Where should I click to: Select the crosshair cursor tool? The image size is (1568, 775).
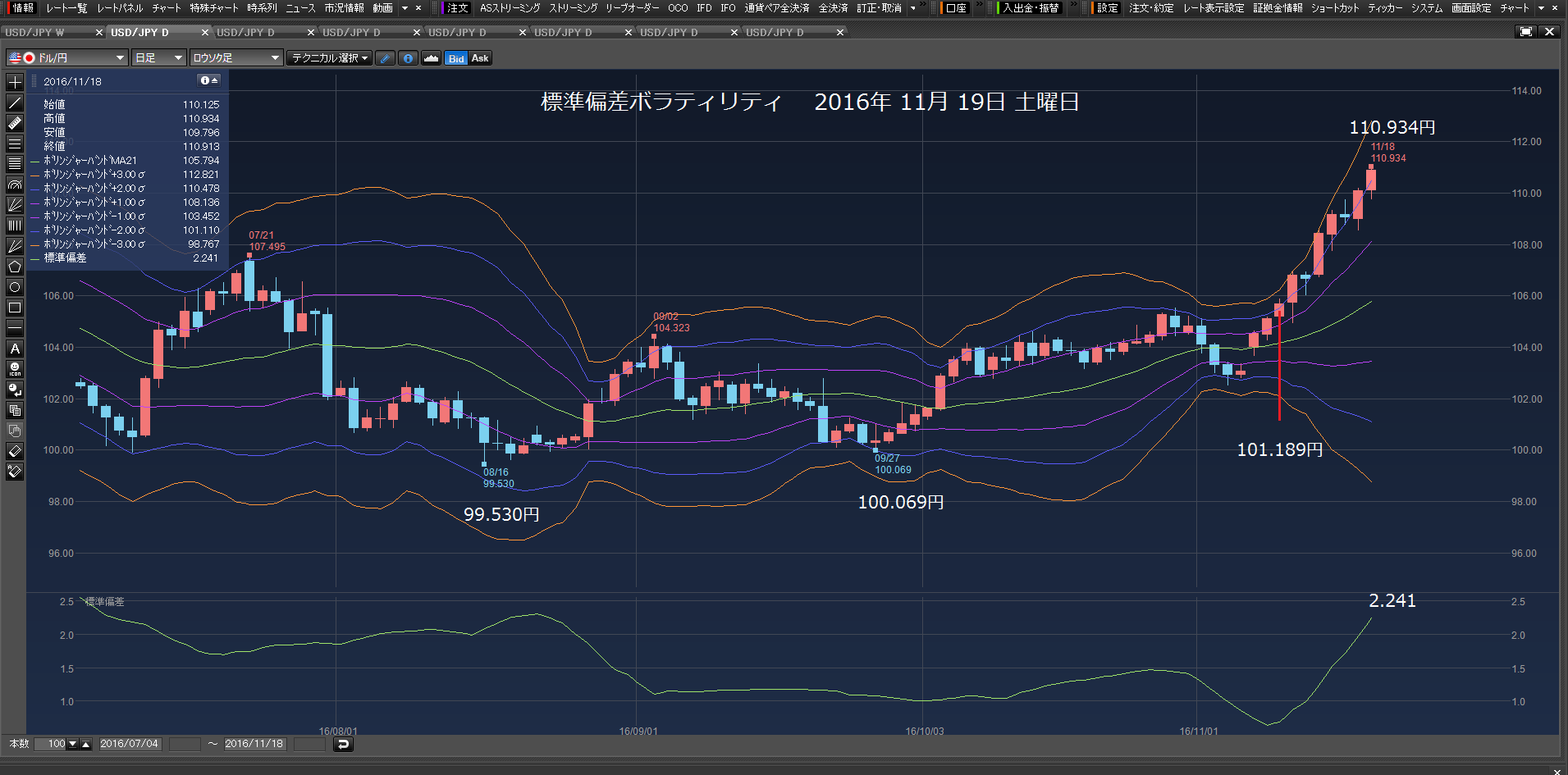[x=15, y=82]
